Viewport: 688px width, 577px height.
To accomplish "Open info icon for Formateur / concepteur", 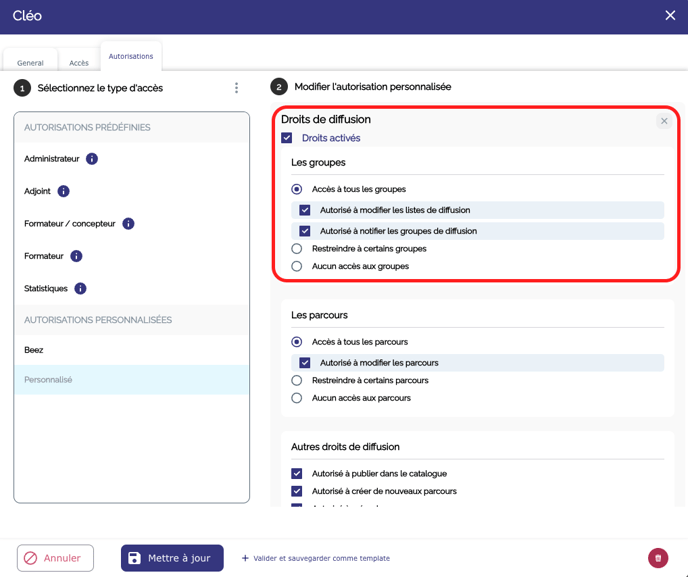I will 128,224.
